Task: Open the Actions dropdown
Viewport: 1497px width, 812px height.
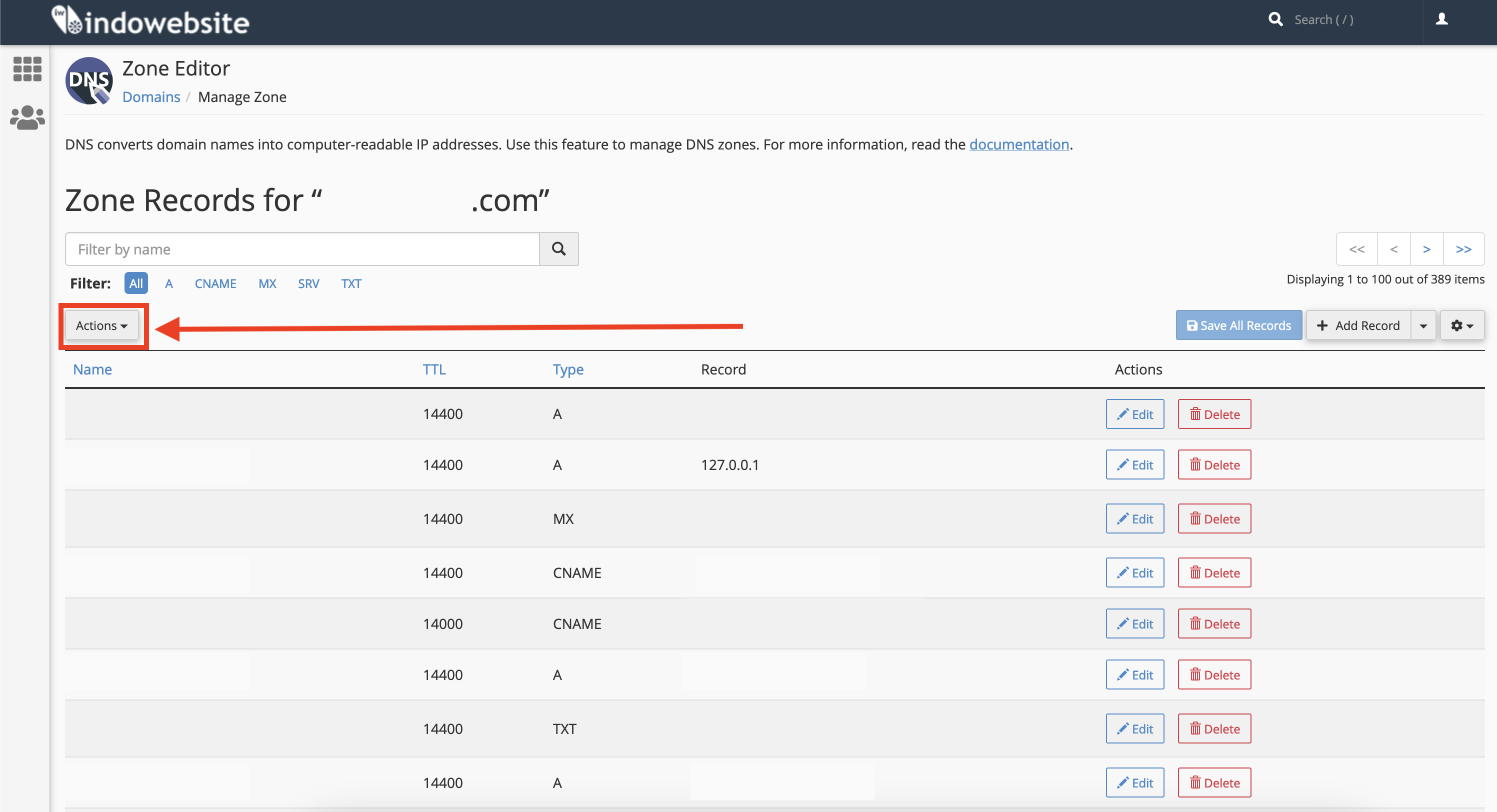Action: (x=100, y=325)
